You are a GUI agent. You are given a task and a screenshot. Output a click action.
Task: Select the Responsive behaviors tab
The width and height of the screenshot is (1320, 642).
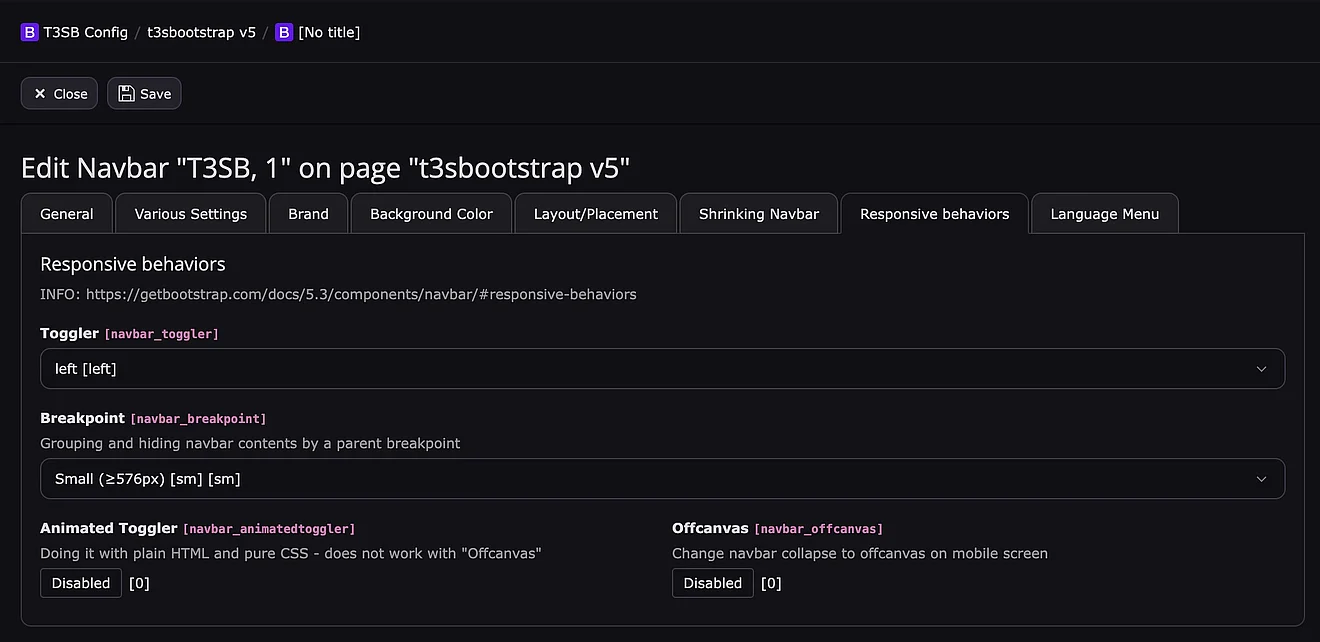(x=934, y=214)
